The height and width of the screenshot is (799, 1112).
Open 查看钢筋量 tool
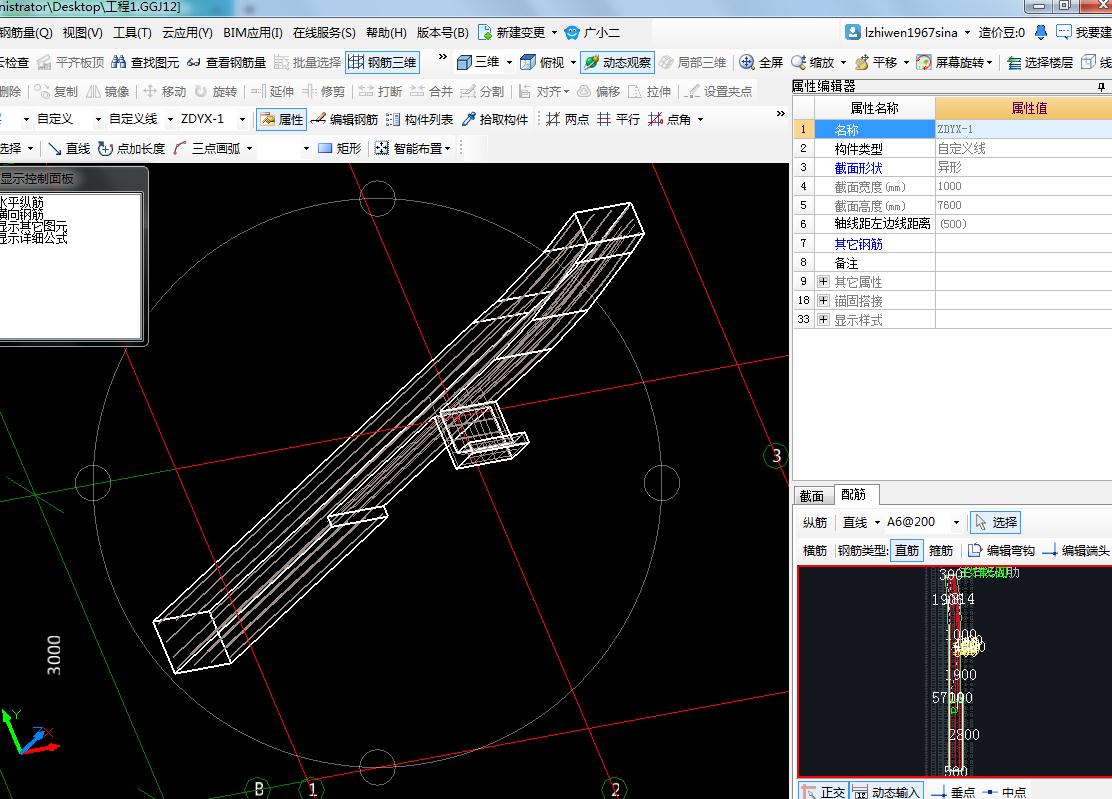(226, 62)
